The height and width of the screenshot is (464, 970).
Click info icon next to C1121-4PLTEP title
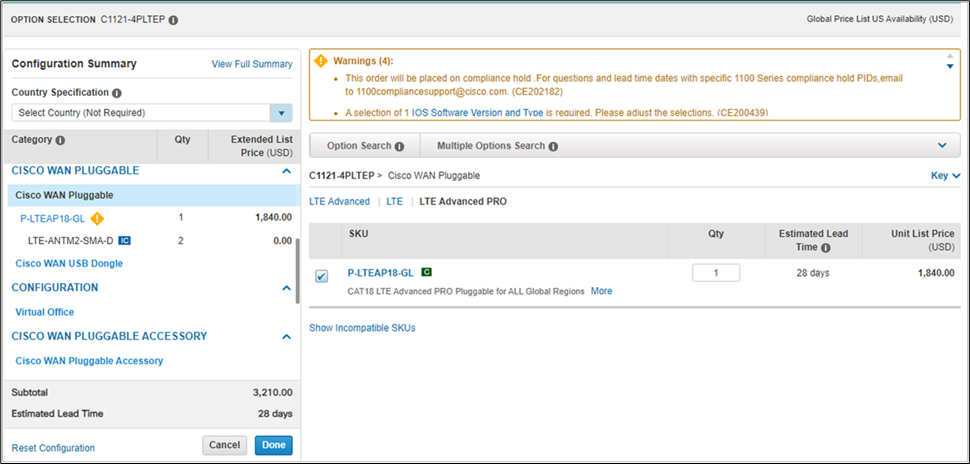pos(173,20)
